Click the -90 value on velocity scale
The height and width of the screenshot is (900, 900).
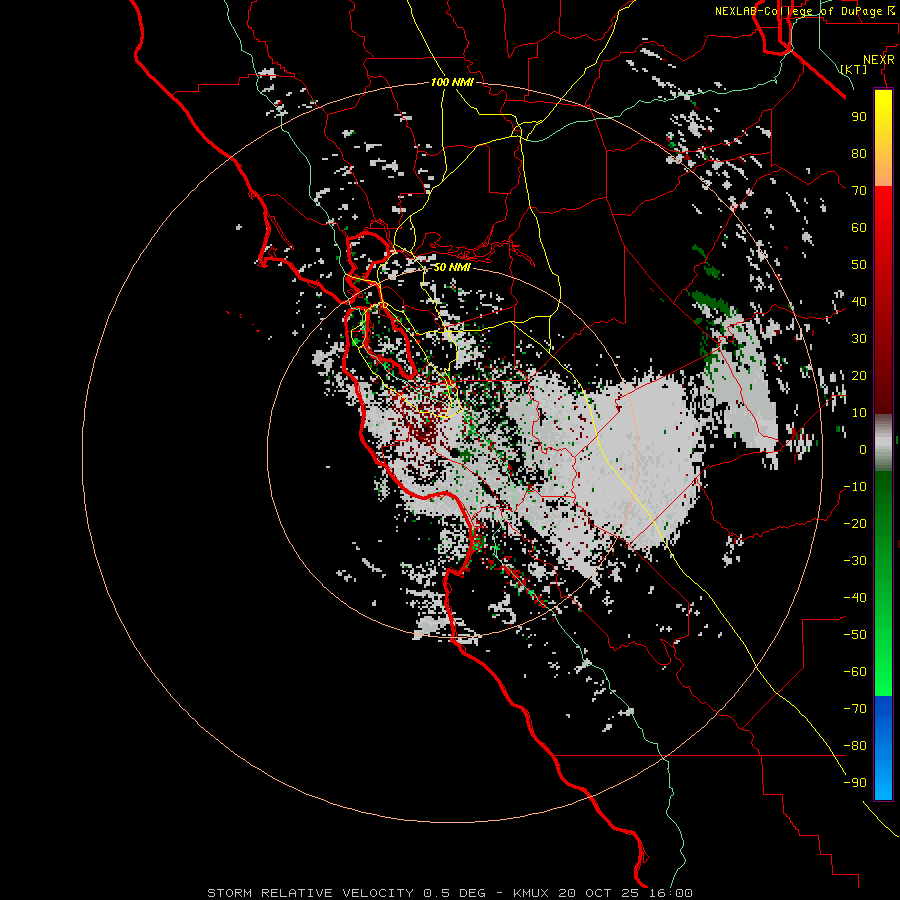point(855,783)
